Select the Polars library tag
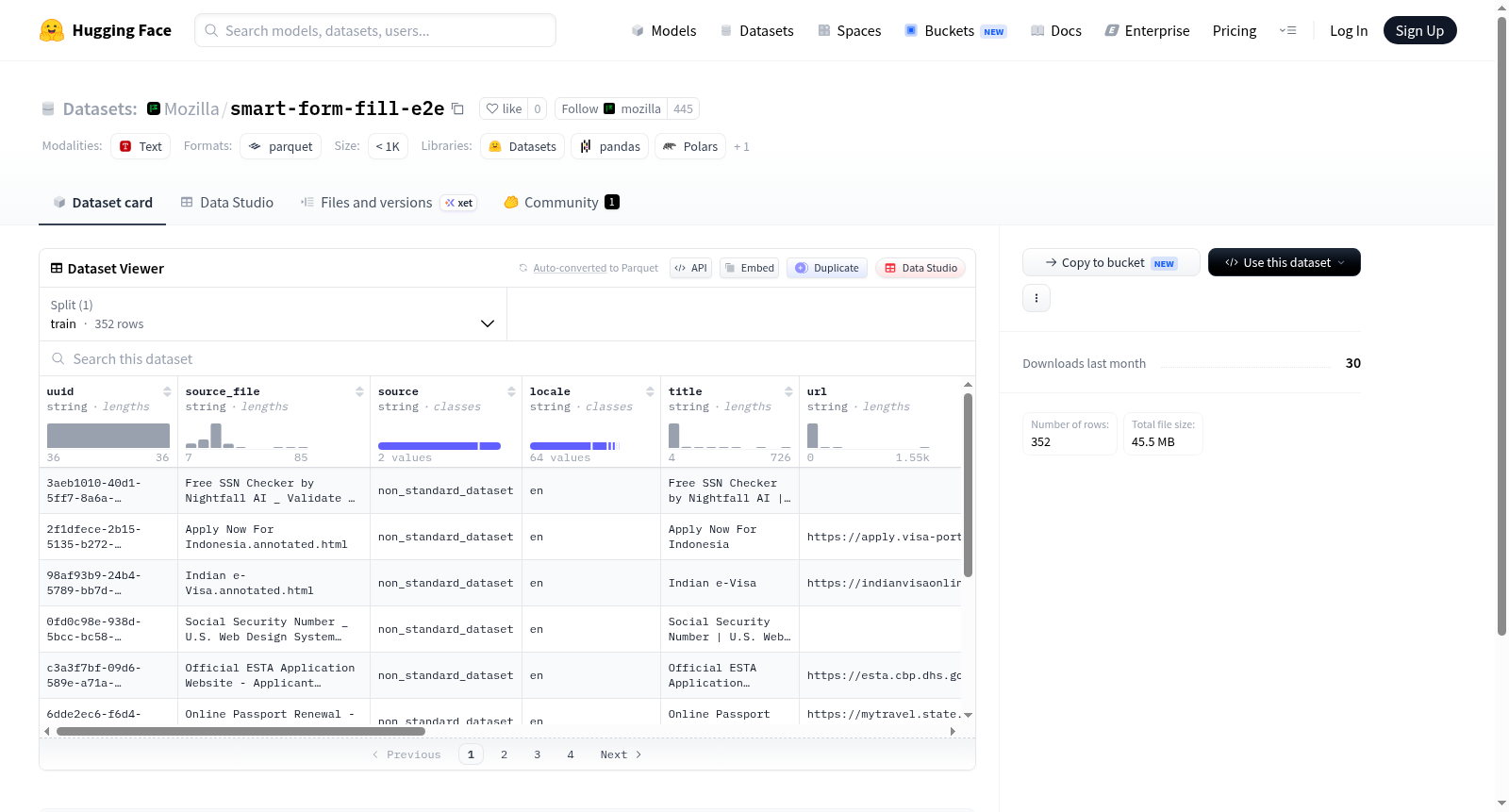The height and width of the screenshot is (812, 1509). (690, 146)
